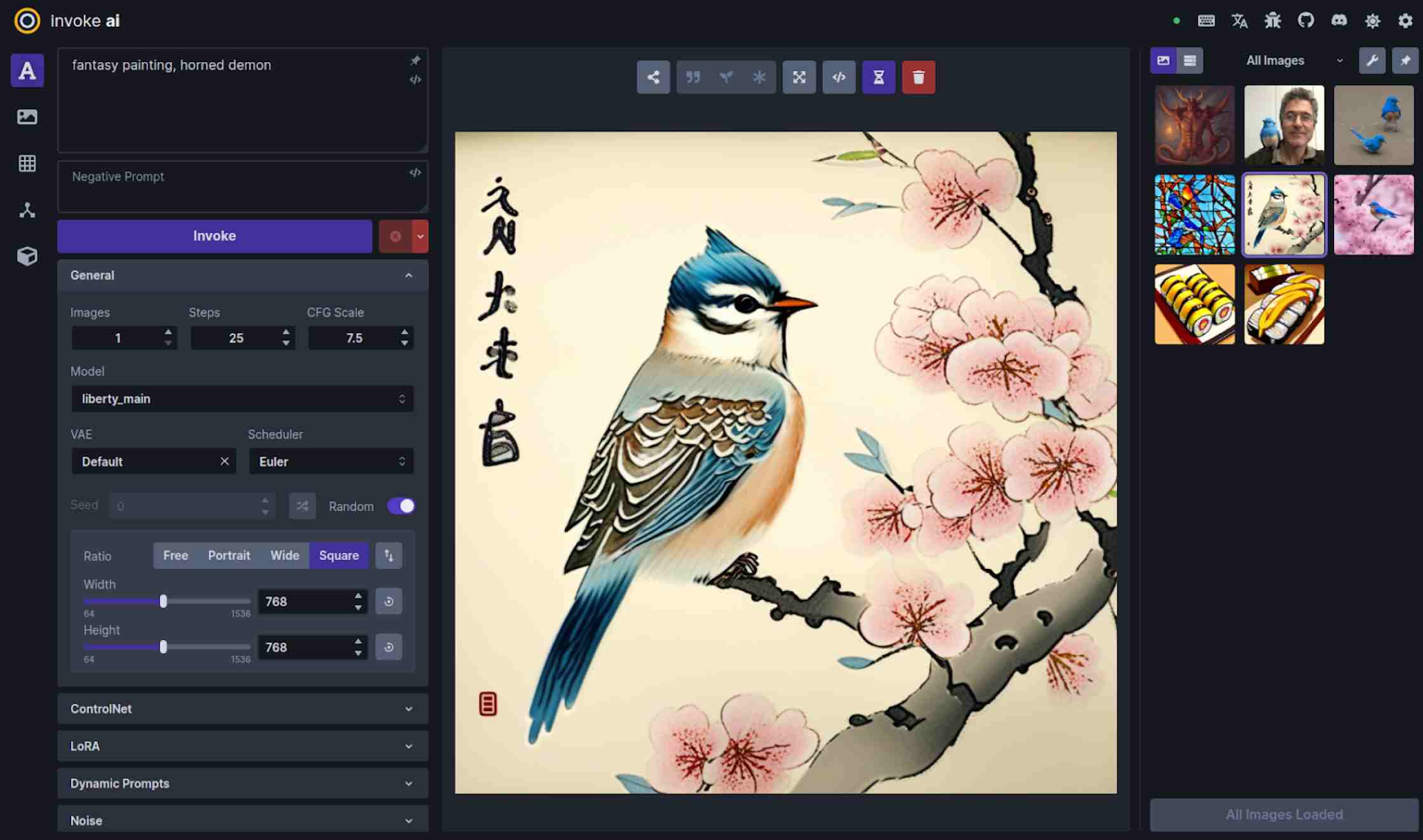Viewport: 1423px width, 840px height.
Task: Recall the image's seed with the seedling icon
Action: (726, 77)
